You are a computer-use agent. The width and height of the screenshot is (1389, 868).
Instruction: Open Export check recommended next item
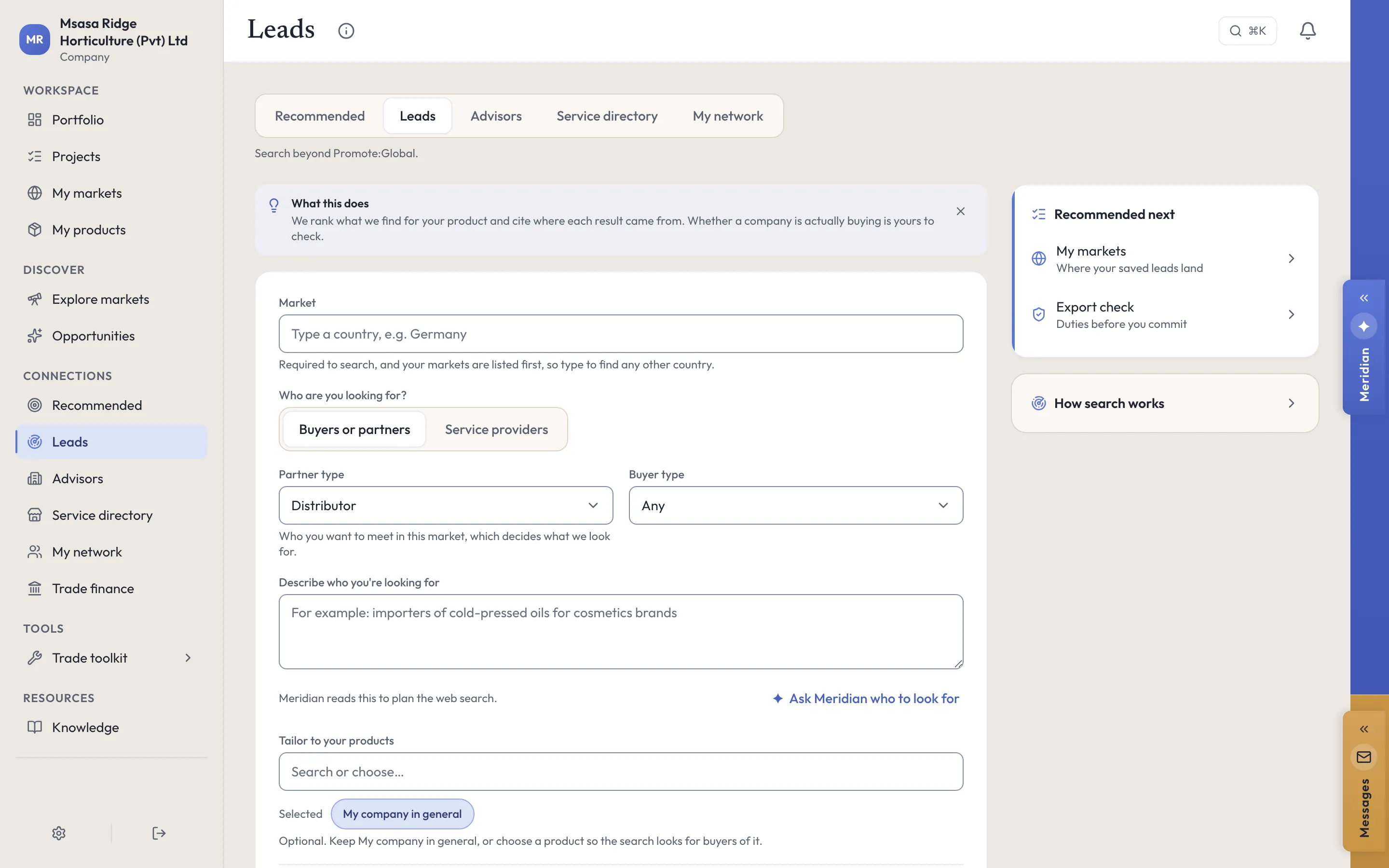[x=1165, y=314]
